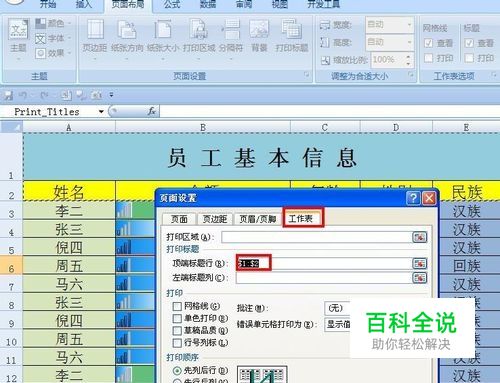Image resolution: width=500 pixels, height=383 pixels.
Task: Switch to the 页边距 tab in dialog
Action: pyautogui.click(x=215, y=219)
